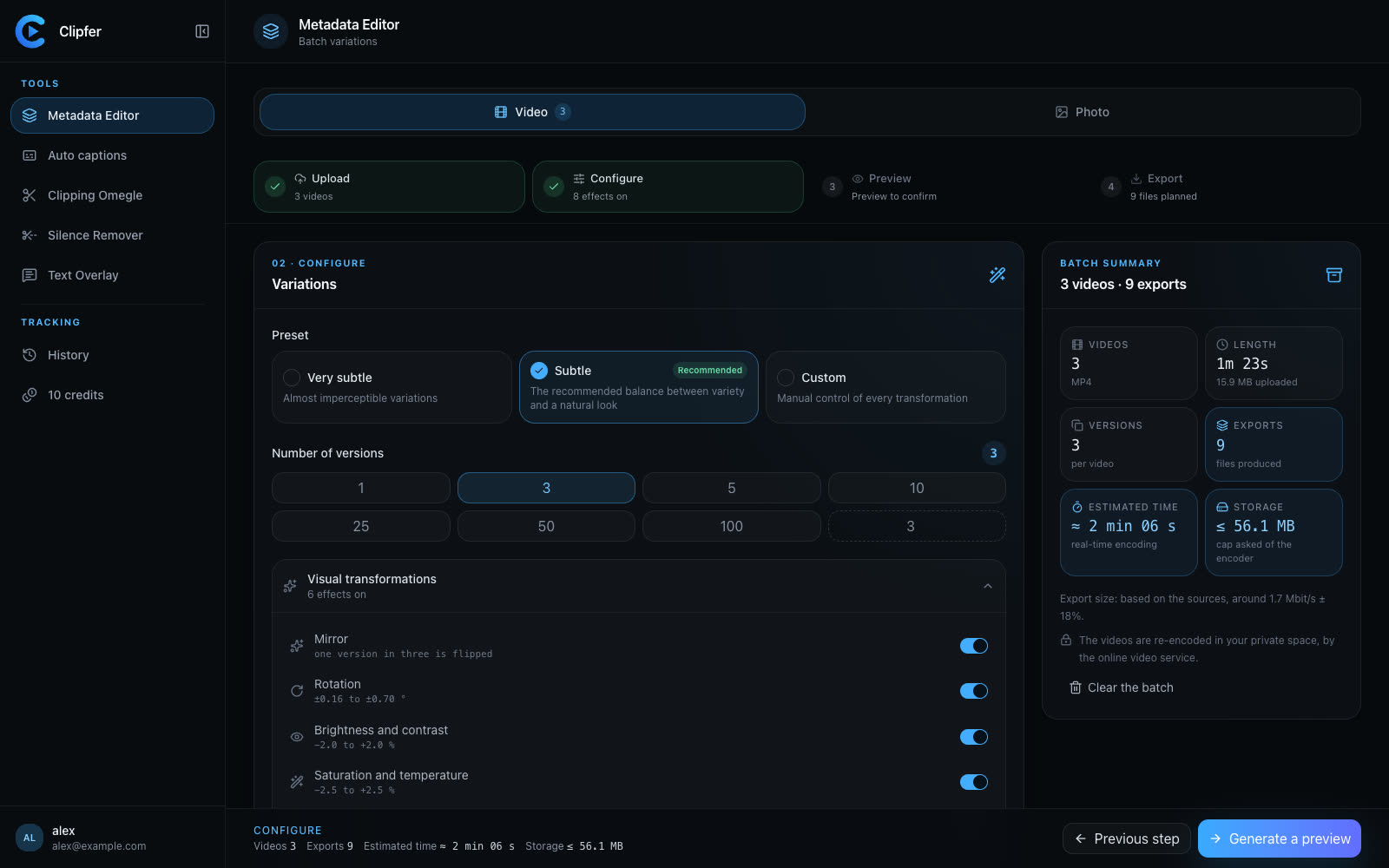Toggle Brightness and contrast switch

coord(974,737)
